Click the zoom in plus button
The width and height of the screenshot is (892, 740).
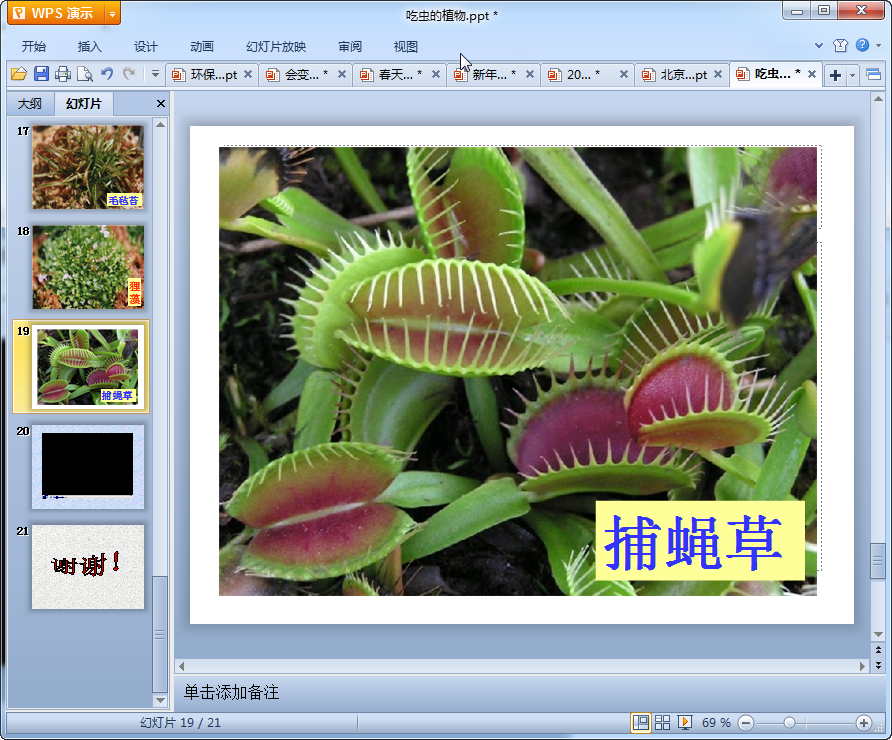coord(864,722)
